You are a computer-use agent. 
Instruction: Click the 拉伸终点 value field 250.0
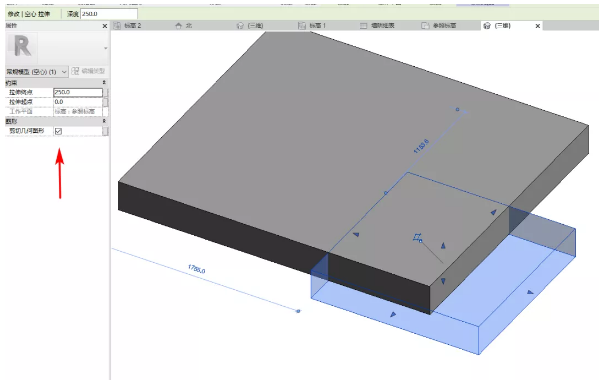click(78, 92)
